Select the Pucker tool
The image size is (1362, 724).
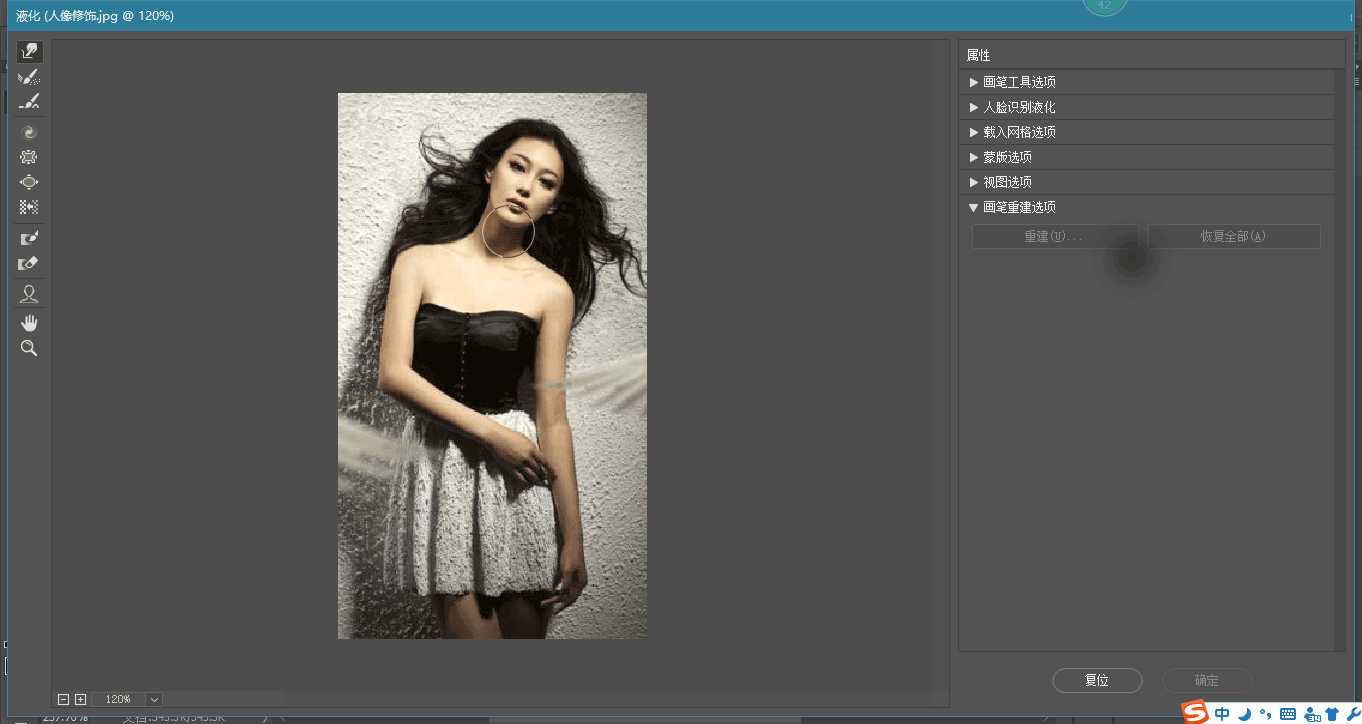29,156
